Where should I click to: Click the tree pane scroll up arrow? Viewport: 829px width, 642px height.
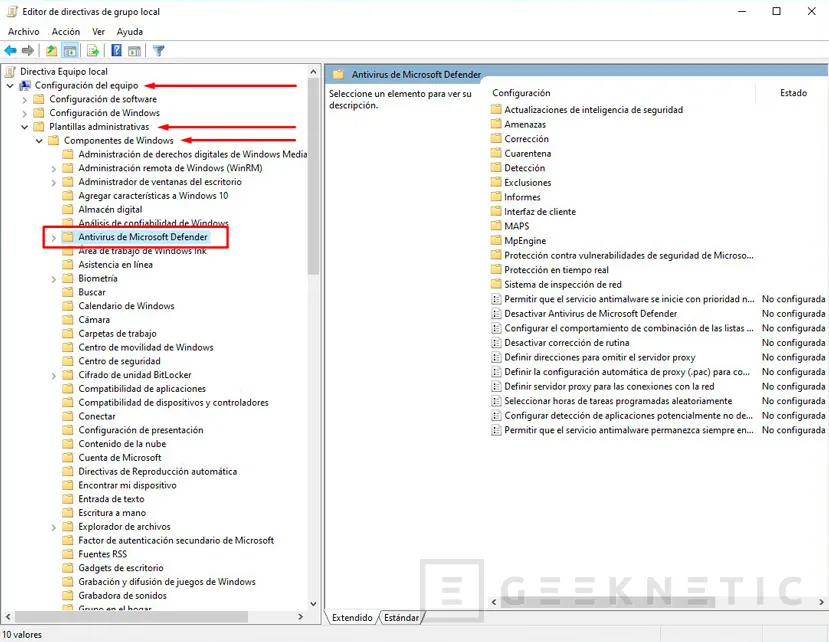[x=314, y=71]
